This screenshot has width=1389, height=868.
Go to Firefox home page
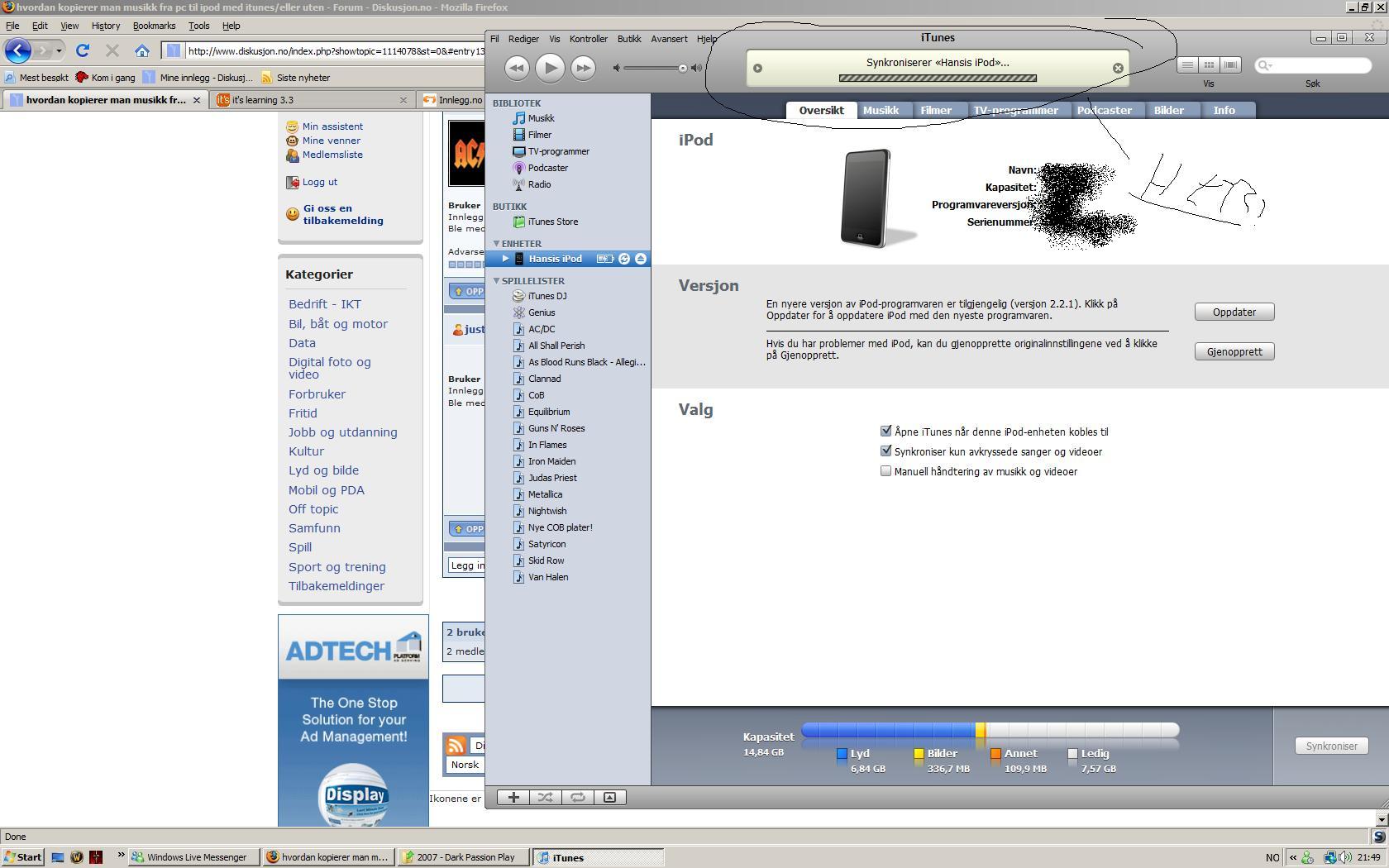point(142,50)
